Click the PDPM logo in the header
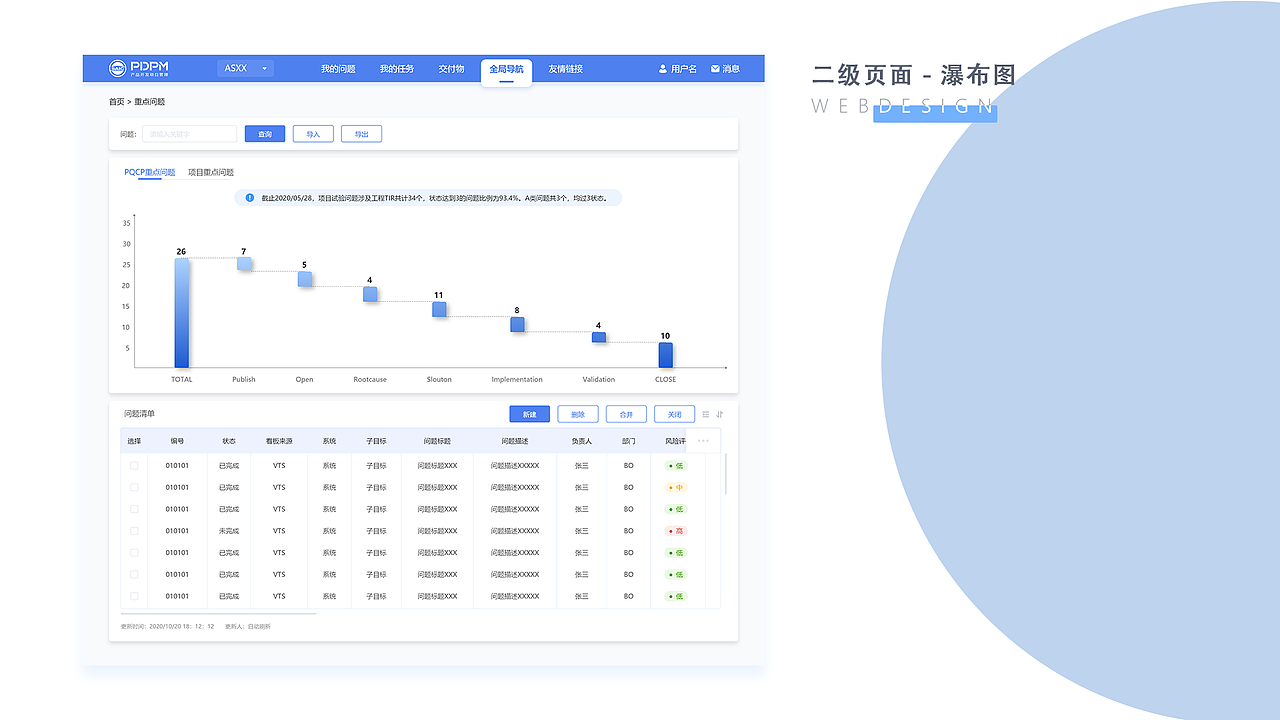Image resolution: width=1280 pixels, height=720 pixels. coord(139,68)
